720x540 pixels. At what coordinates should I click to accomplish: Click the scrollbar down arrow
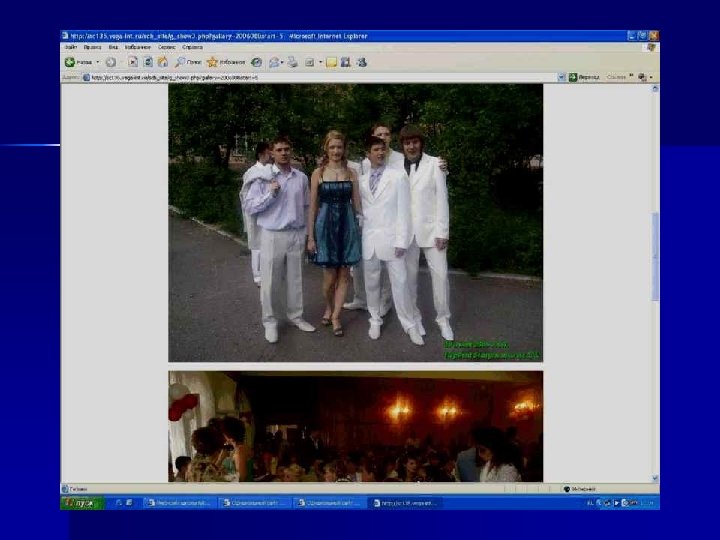point(655,478)
